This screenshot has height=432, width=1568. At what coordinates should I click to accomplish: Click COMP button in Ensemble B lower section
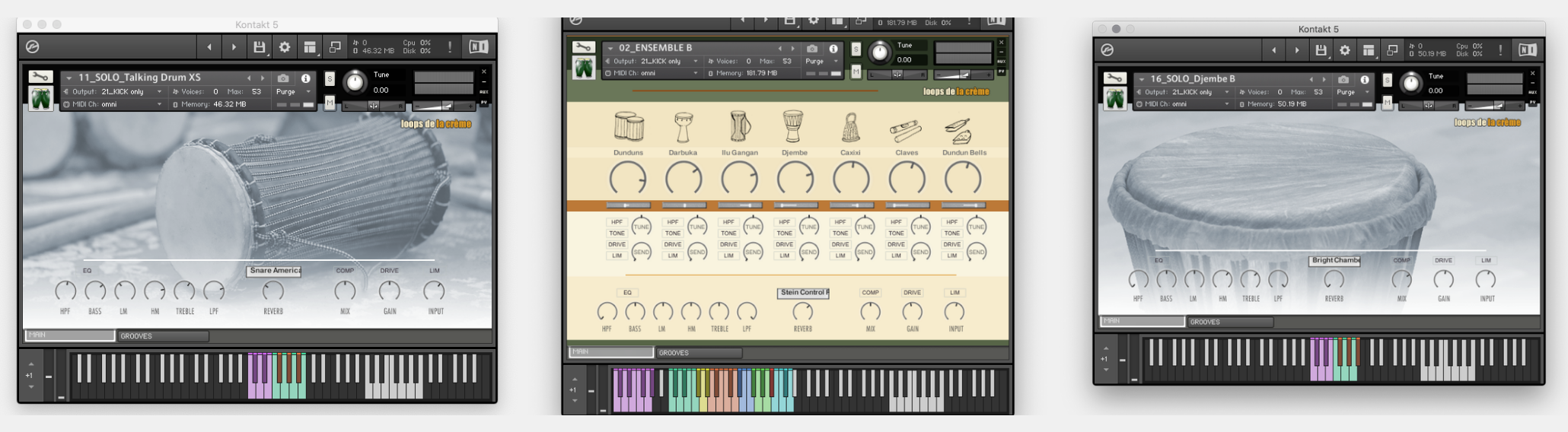(870, 293)
